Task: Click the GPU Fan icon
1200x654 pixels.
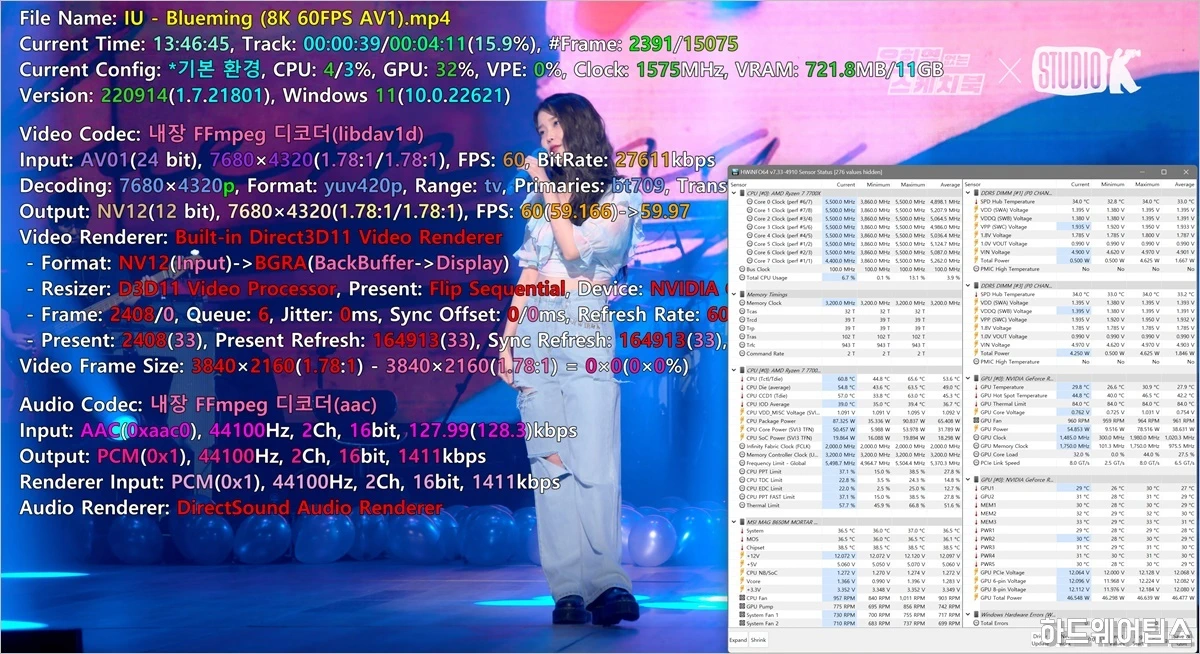Action: click(x=974, y=421)
